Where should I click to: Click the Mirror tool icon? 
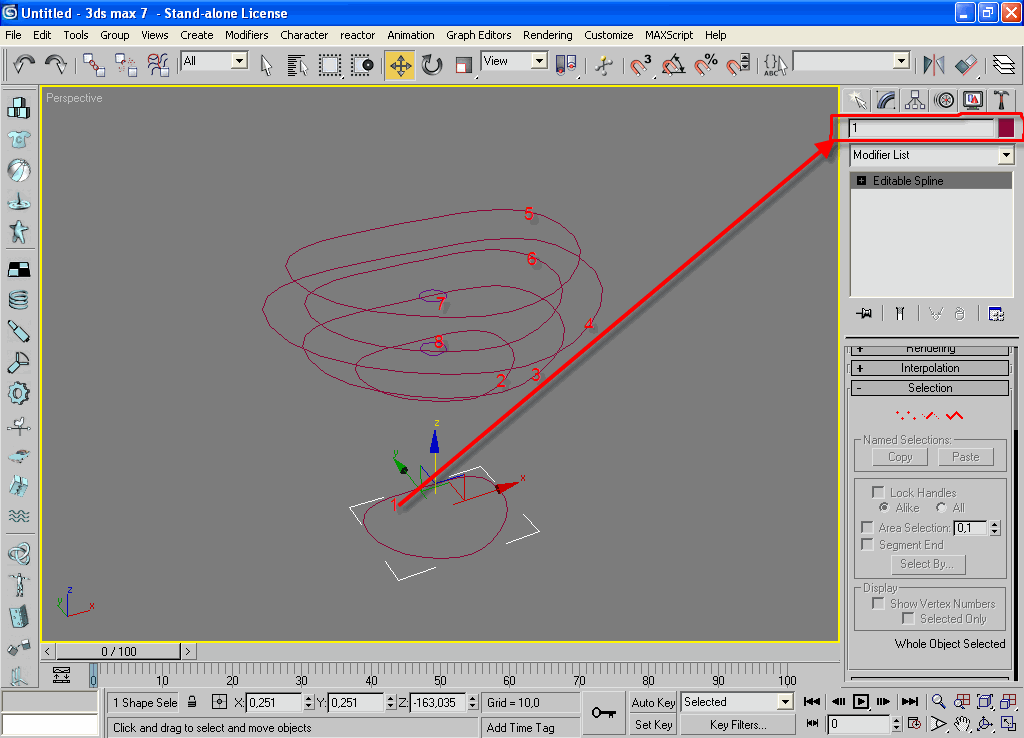pos(933,65)
